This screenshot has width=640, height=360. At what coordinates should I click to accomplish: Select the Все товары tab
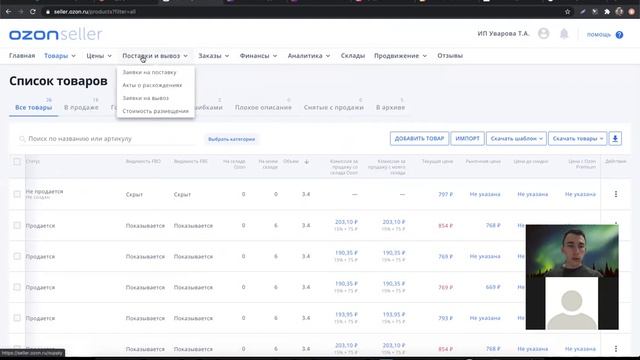pyautogui.click(x=33, y=107)
